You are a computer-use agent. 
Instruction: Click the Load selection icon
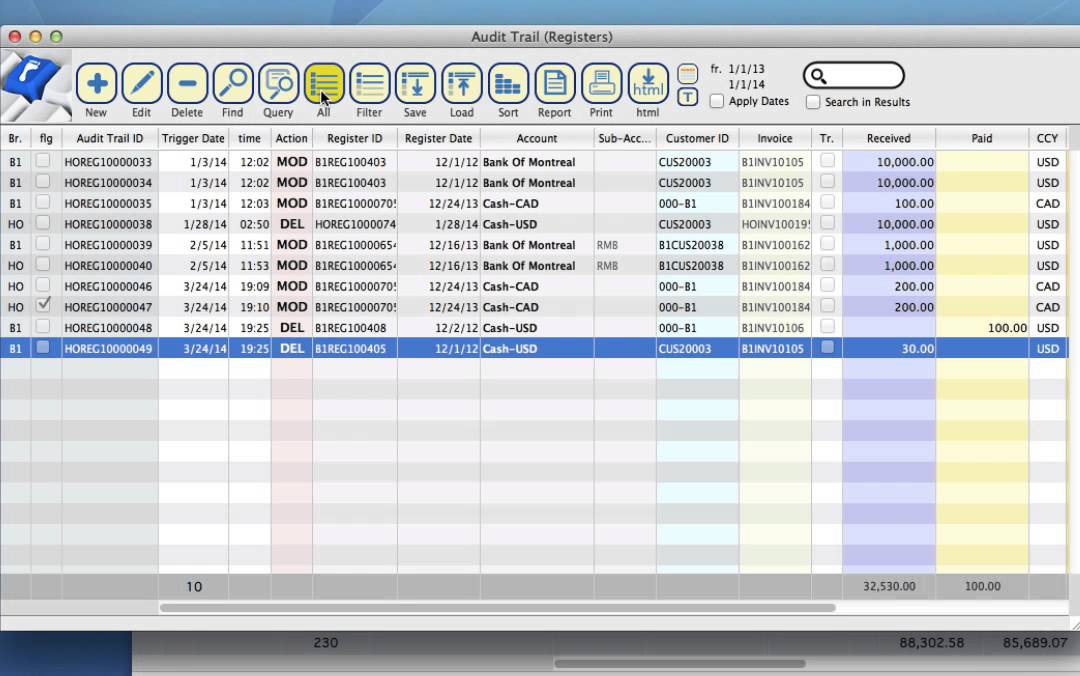click(461, 83)
